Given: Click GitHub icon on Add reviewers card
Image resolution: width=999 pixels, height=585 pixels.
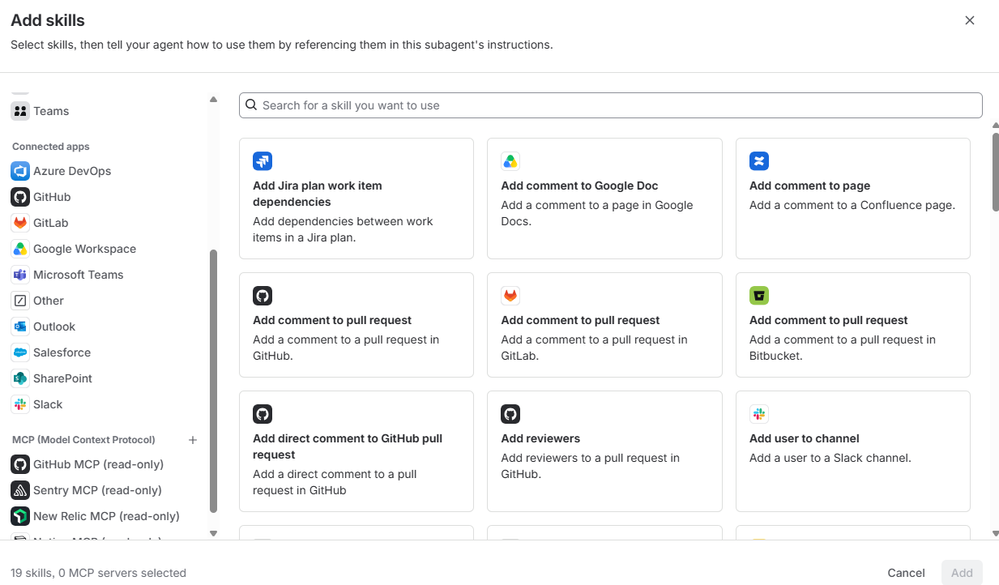Looking at the screenshot, I should click(510, 414).
